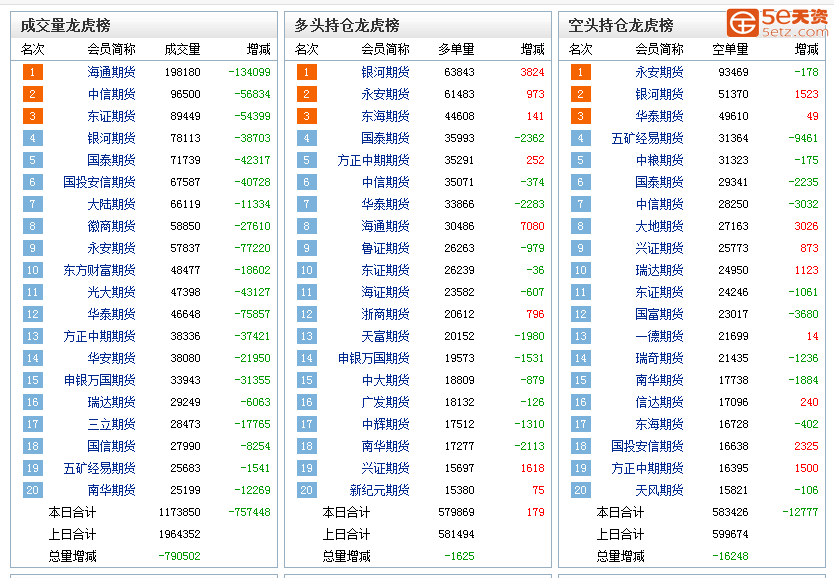Screen dimensions: 834x578
Task: Open 新纪元期货 member link
Action: 379,490
